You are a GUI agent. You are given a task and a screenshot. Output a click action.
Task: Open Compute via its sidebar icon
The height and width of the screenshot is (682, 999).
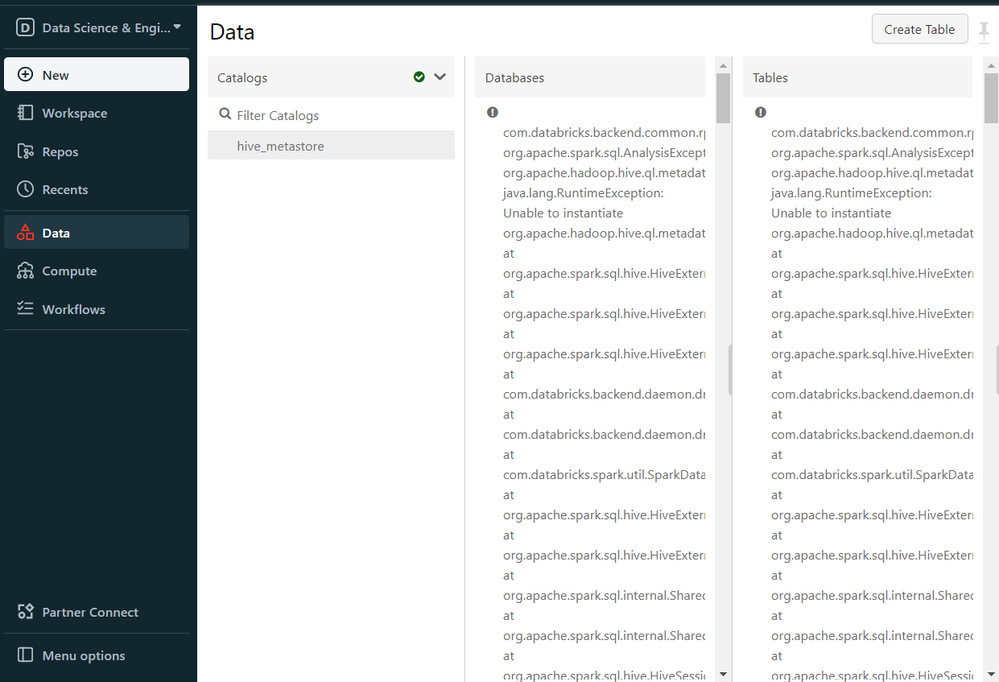(25, 271)
